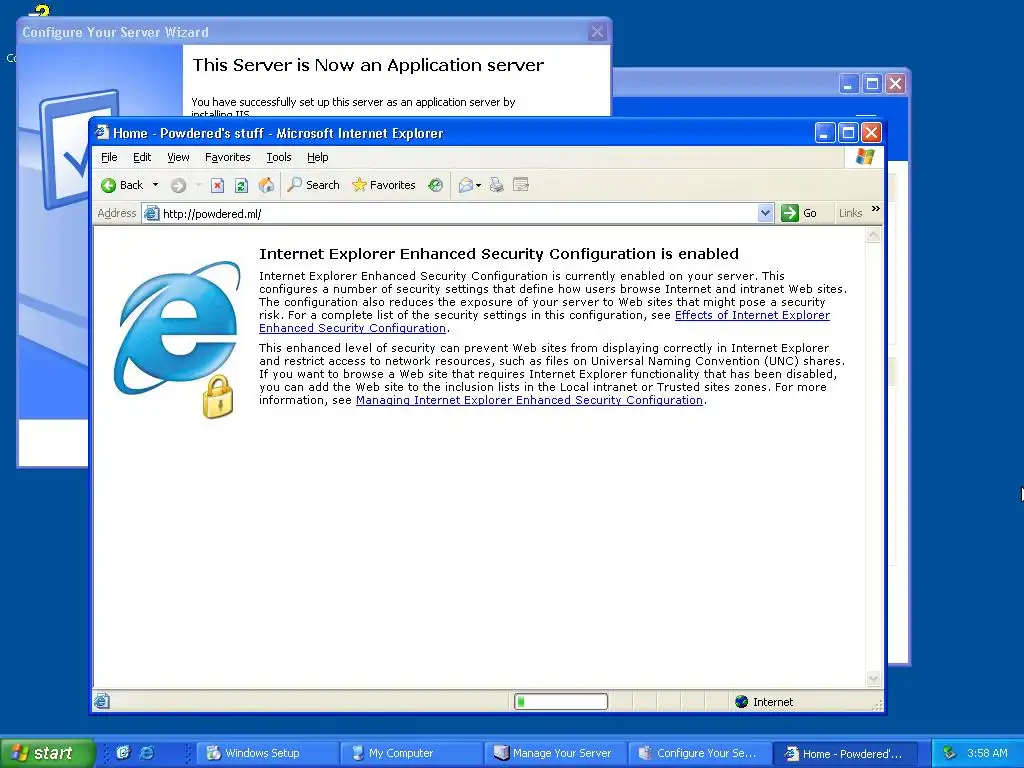Click 'This Server is Now an Application server' heading
1024x768 pixels.
(368, 65)
